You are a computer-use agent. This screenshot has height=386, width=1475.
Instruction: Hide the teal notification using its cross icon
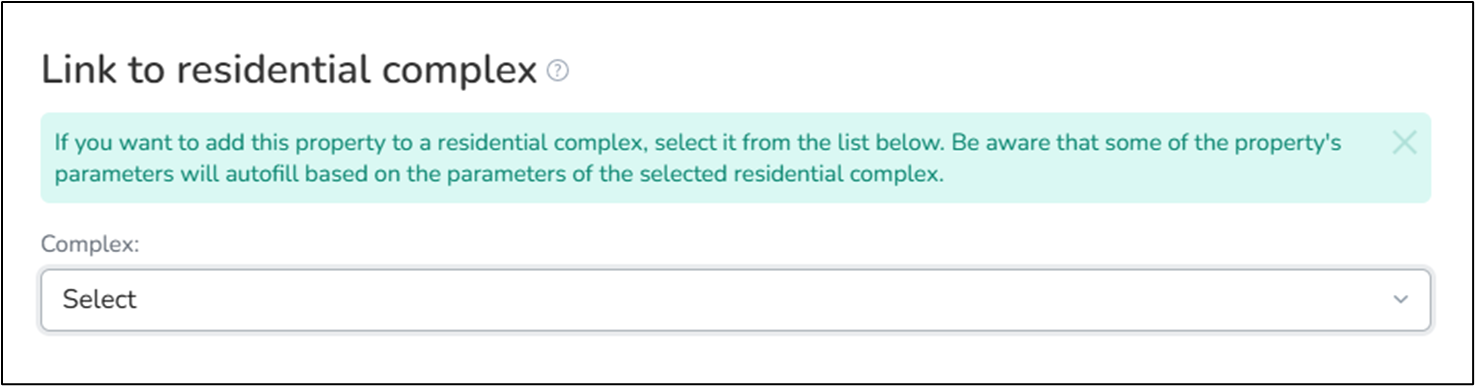click(1404, 143)
